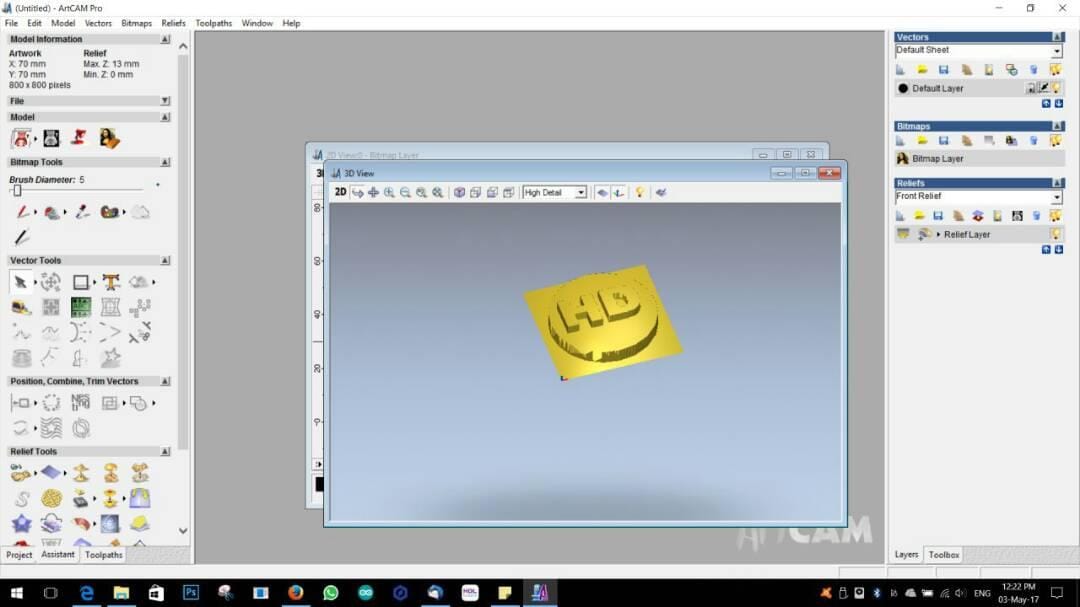Collapse the Model Information section
Viewport: 1080px width, 607px height.
[x=165, y=39]
